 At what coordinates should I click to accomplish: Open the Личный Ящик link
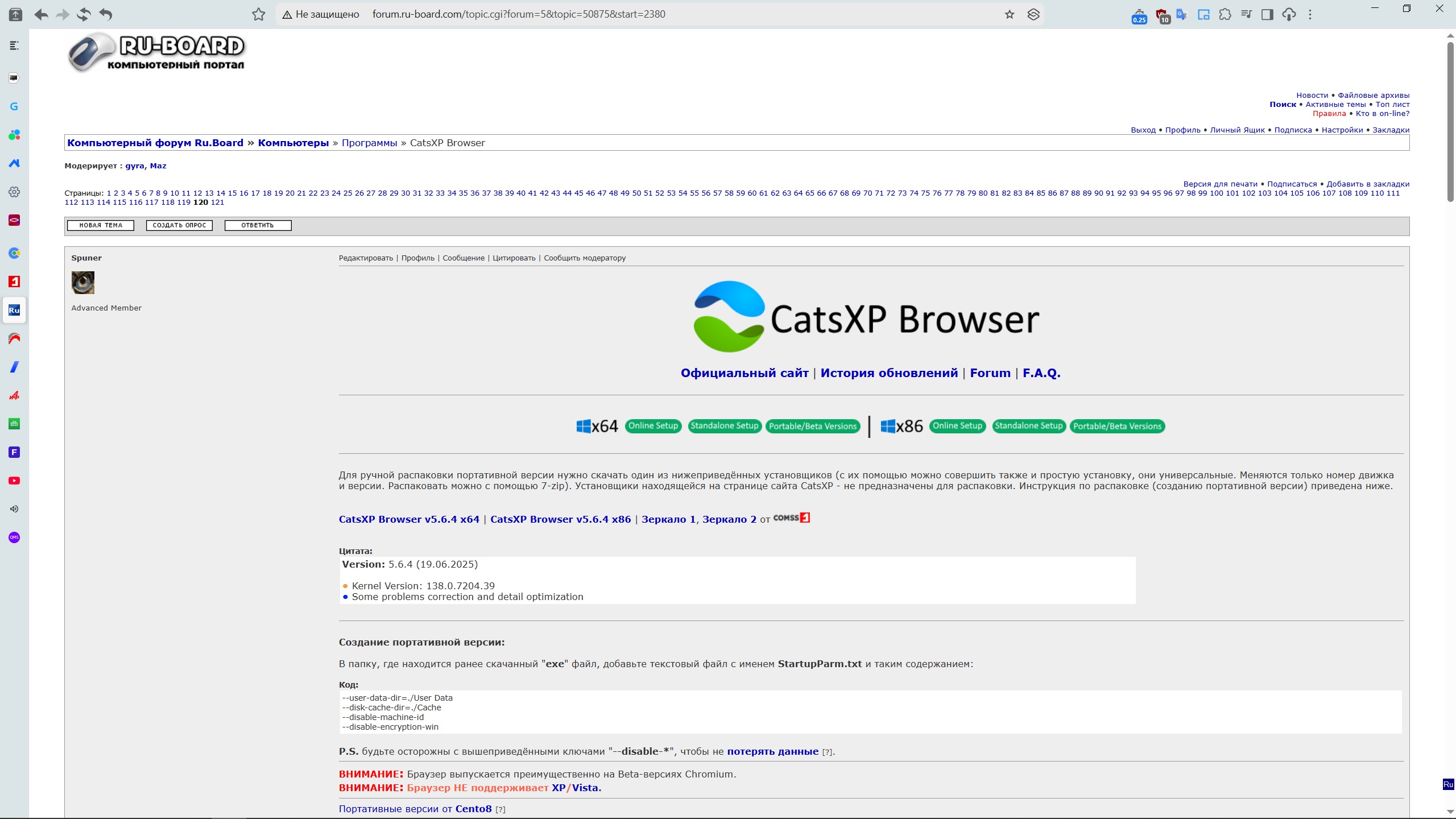(x=1237, y=130)
